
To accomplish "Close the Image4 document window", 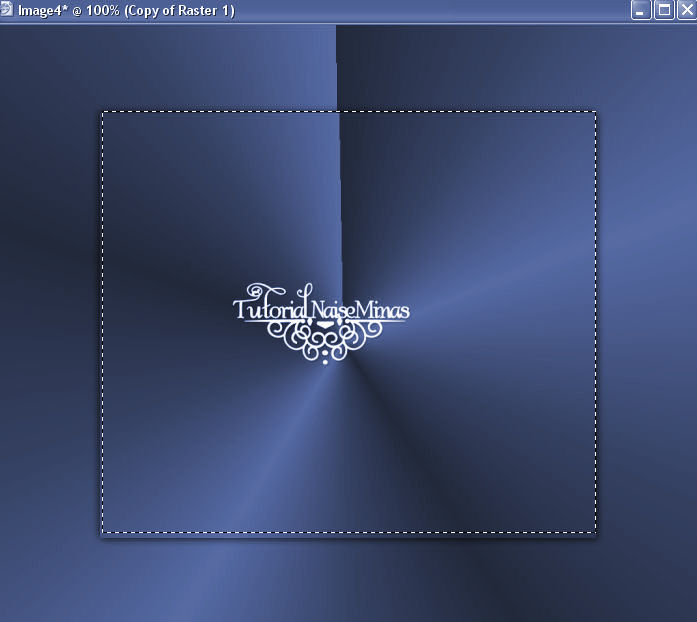I will pos(687,10).
